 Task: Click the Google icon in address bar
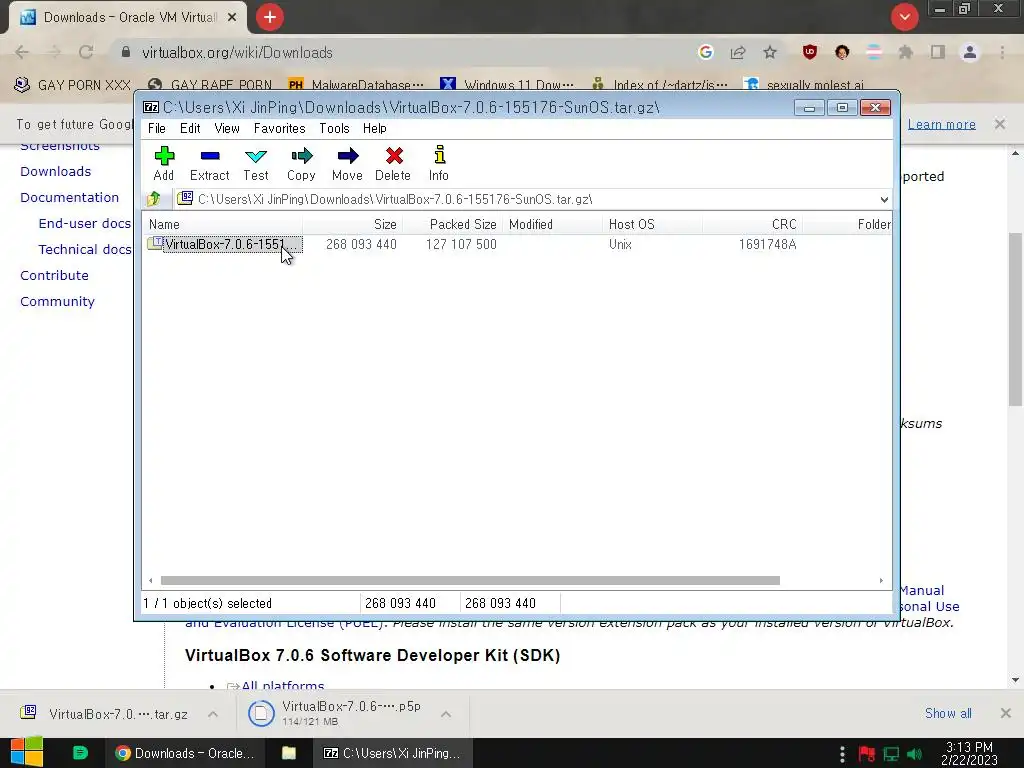(705, 52)
